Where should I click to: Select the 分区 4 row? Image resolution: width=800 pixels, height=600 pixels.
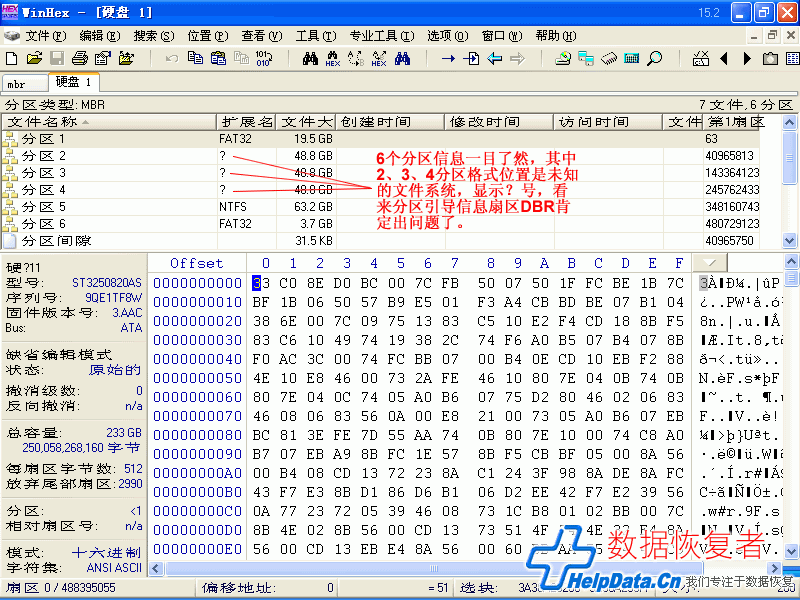[x=380, y=190]
